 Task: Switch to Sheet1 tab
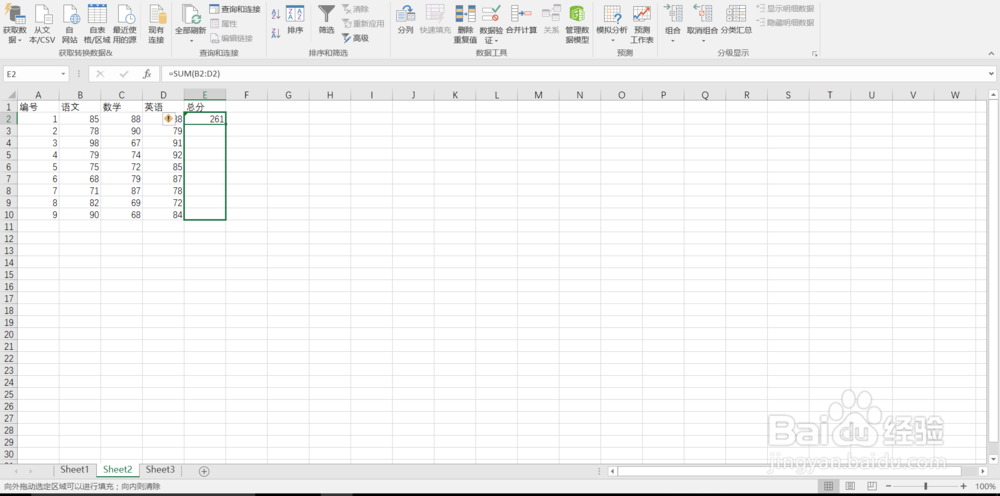75,470
